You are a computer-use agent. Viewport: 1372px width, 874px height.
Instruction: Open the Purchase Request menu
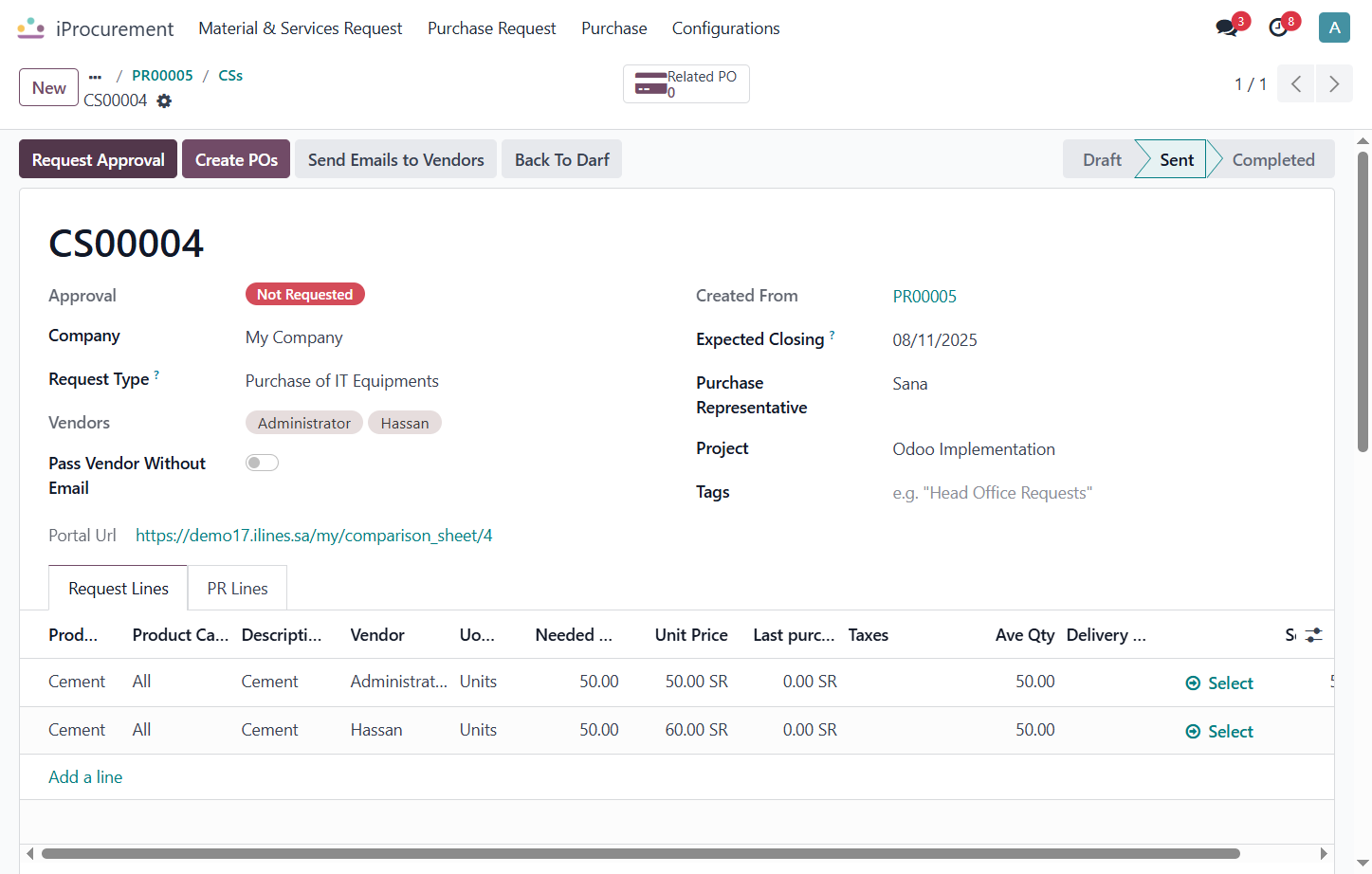tap(491, 28)
